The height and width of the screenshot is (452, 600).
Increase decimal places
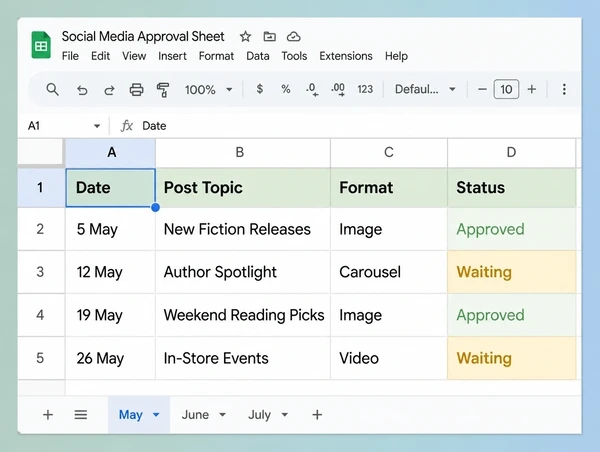(x=338, y=90)
